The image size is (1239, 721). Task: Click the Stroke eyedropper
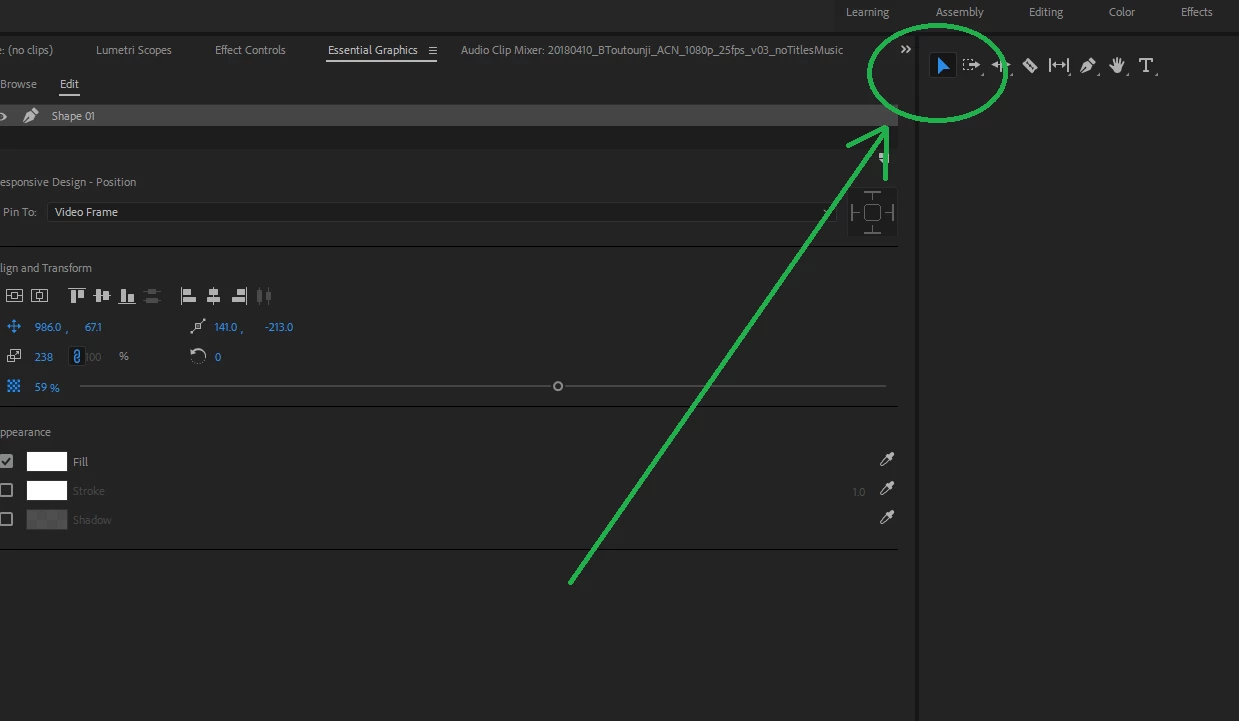(886, 489)
